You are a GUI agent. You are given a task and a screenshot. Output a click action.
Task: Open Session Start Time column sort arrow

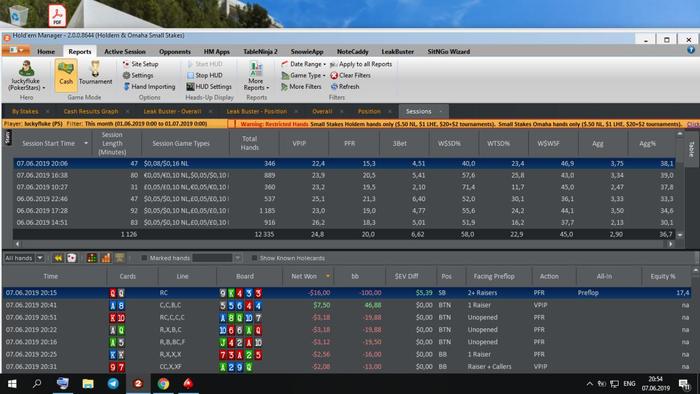point(86,143)
